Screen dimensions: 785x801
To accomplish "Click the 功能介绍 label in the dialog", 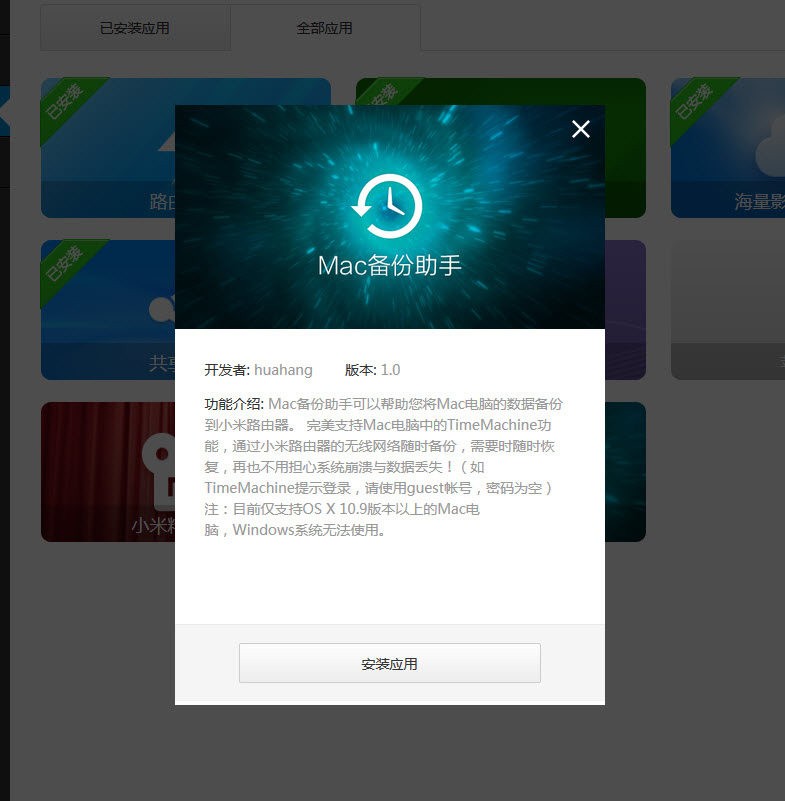I will 234,404.
